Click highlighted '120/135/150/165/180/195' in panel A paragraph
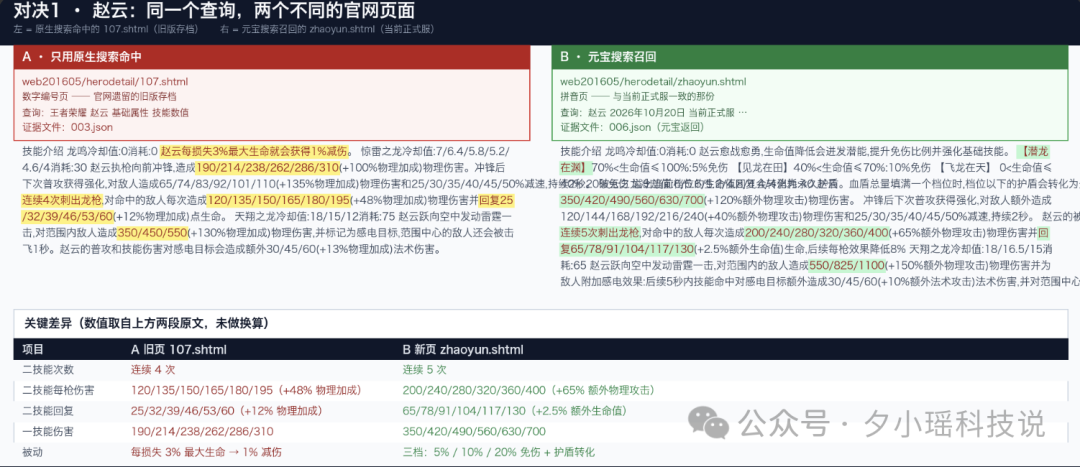 (x=278, y=200)
